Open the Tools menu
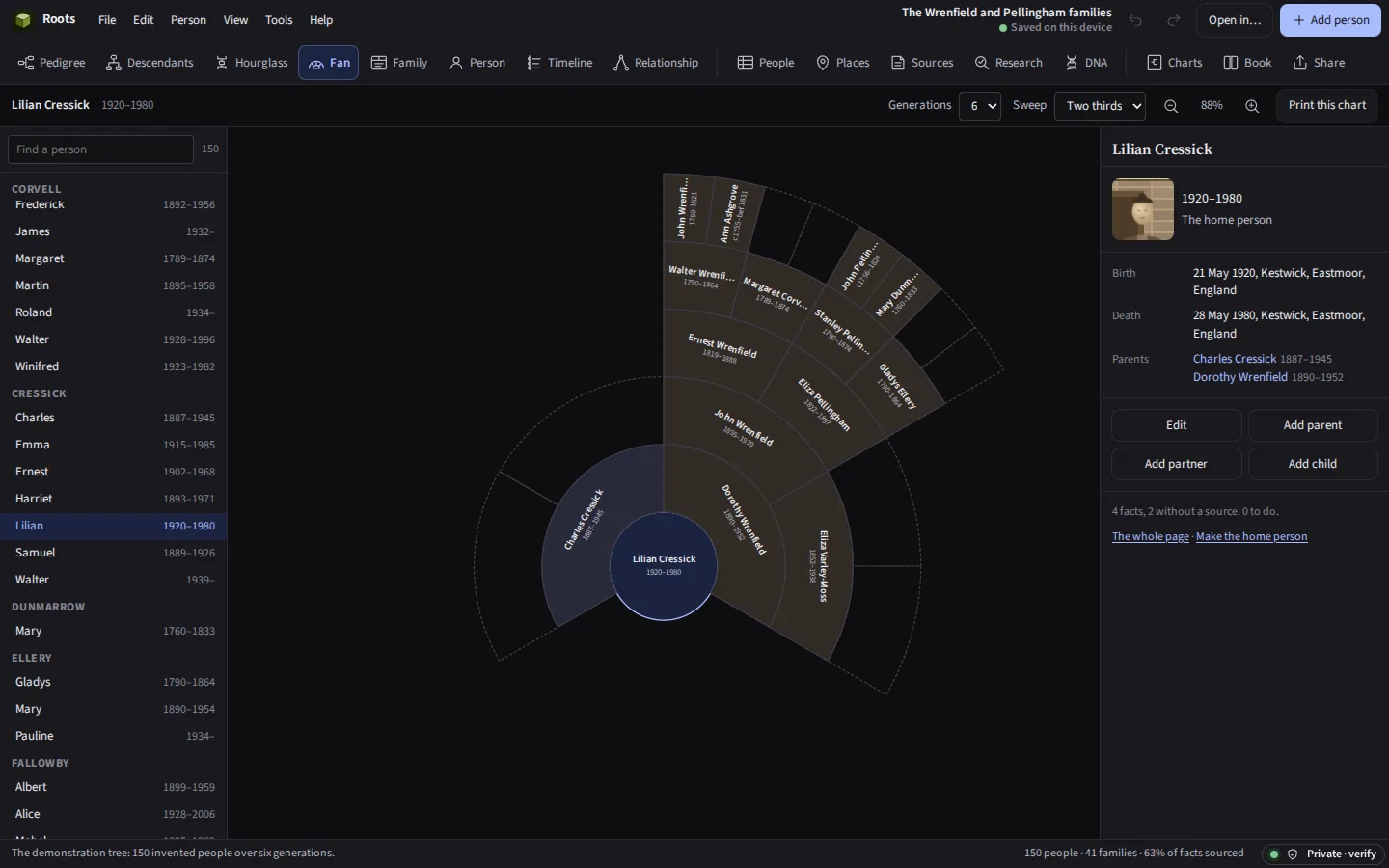Viewport: 1389px width, 868px height. pos(279,20)
